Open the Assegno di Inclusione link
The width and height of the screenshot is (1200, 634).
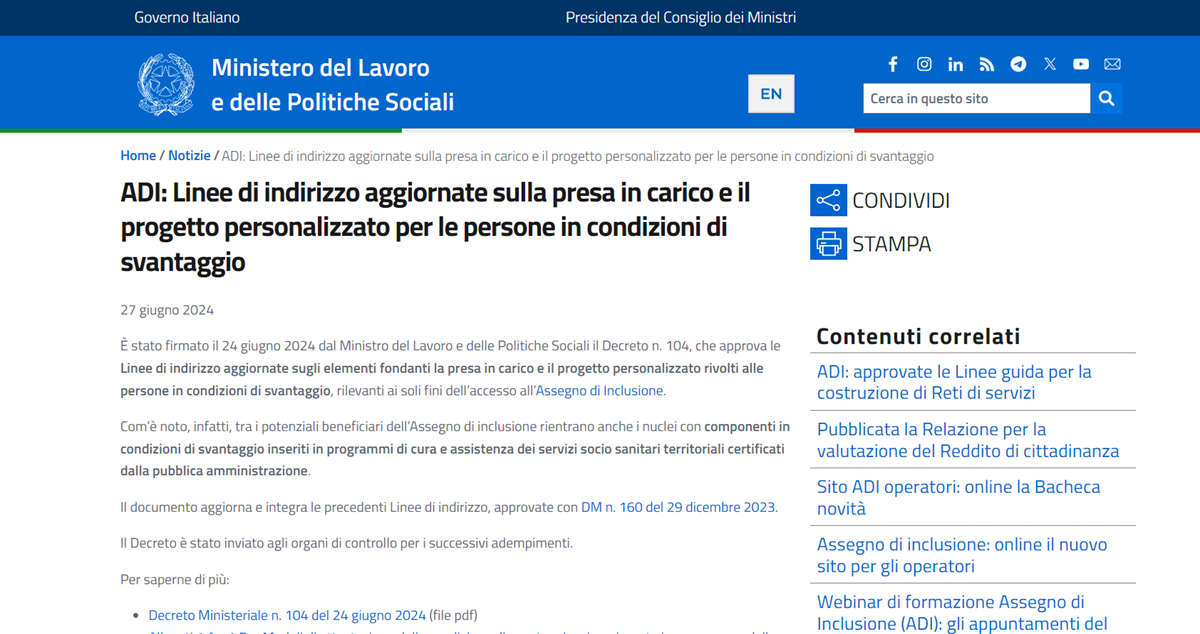[598, 390]
